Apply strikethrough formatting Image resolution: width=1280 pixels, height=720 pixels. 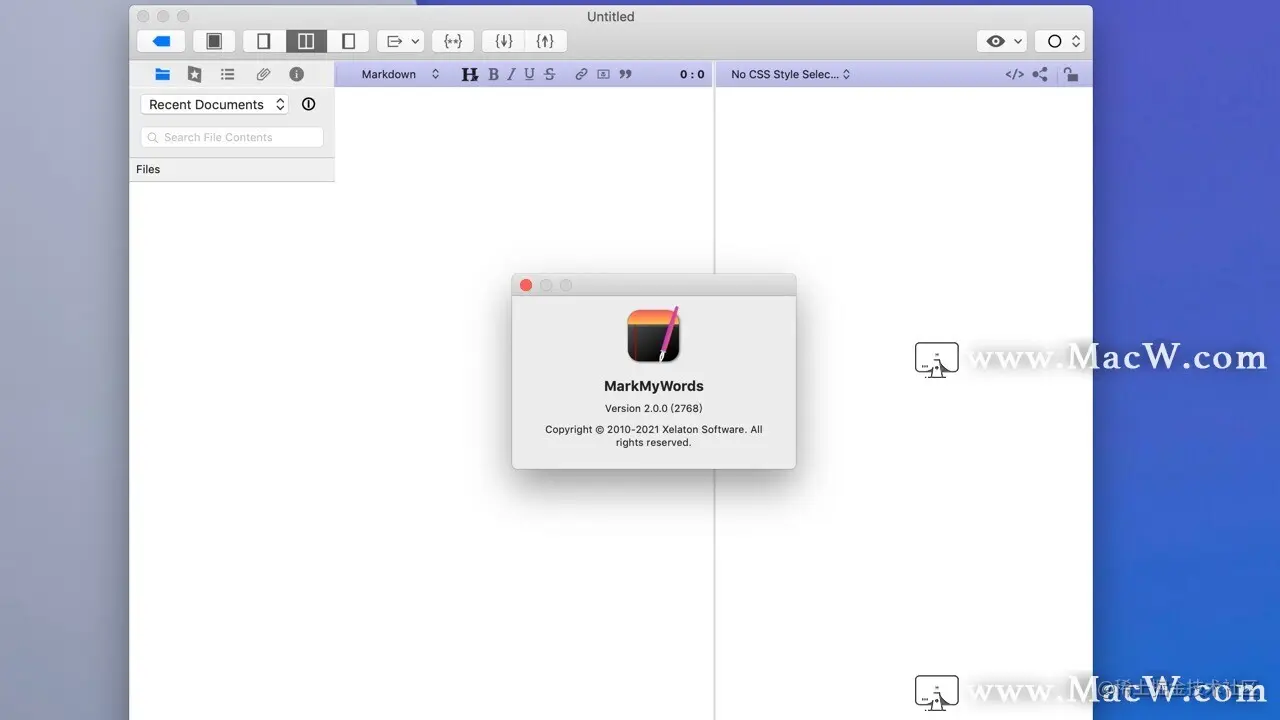click(549, 74)
